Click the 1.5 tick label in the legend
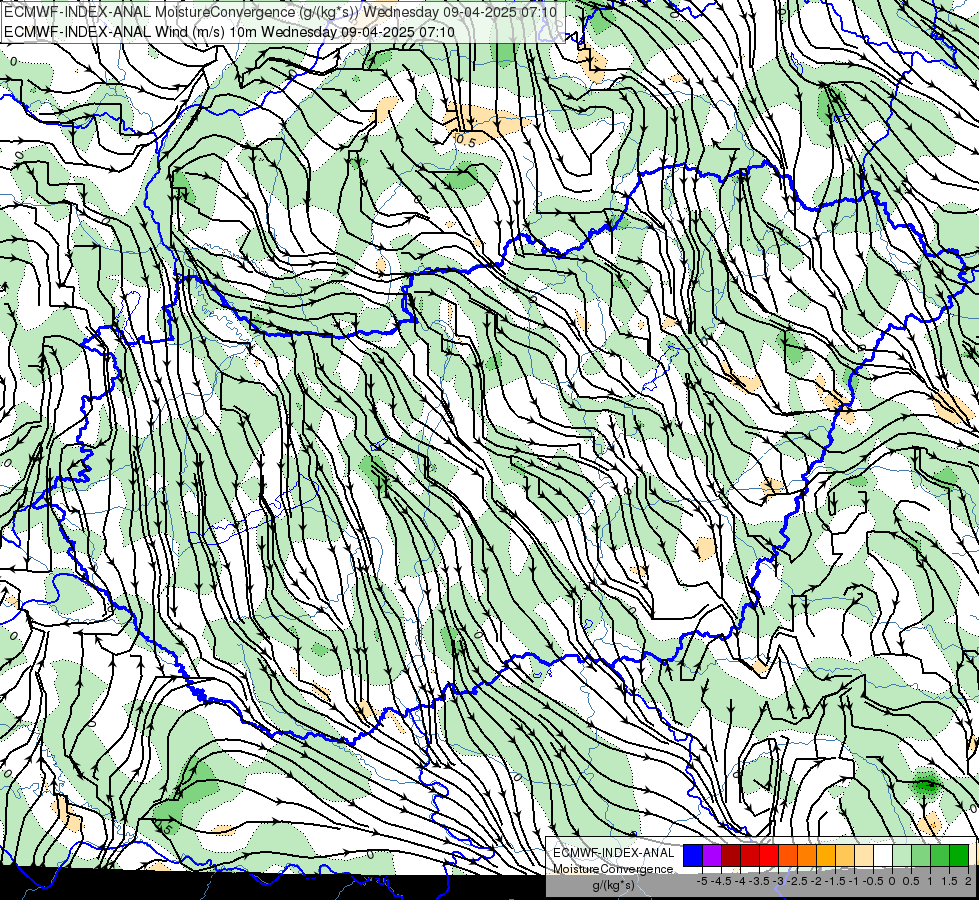The image size is (979, 900). click(x=949, y=881)
